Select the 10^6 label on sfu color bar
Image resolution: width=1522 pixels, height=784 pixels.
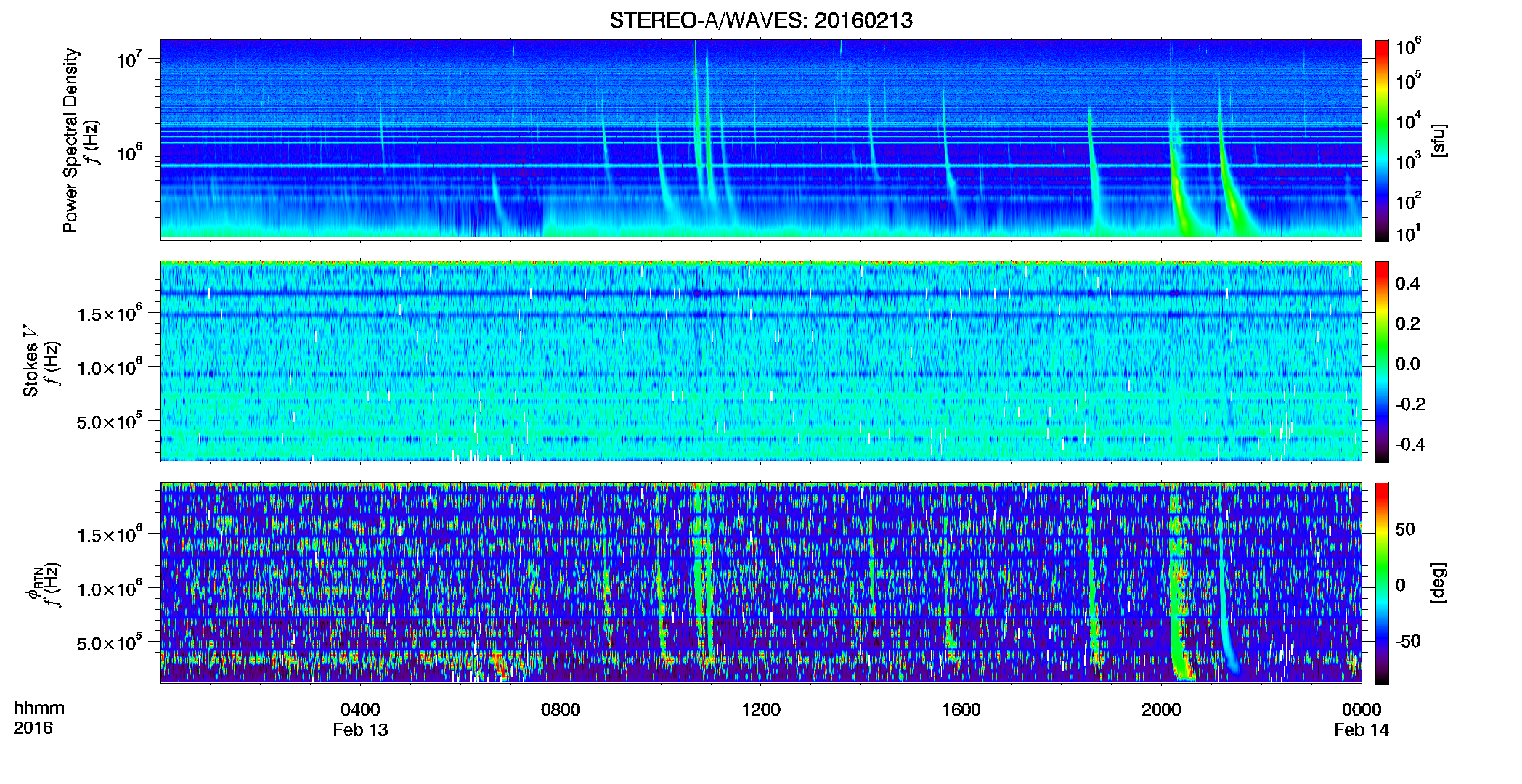(1409, 46)
